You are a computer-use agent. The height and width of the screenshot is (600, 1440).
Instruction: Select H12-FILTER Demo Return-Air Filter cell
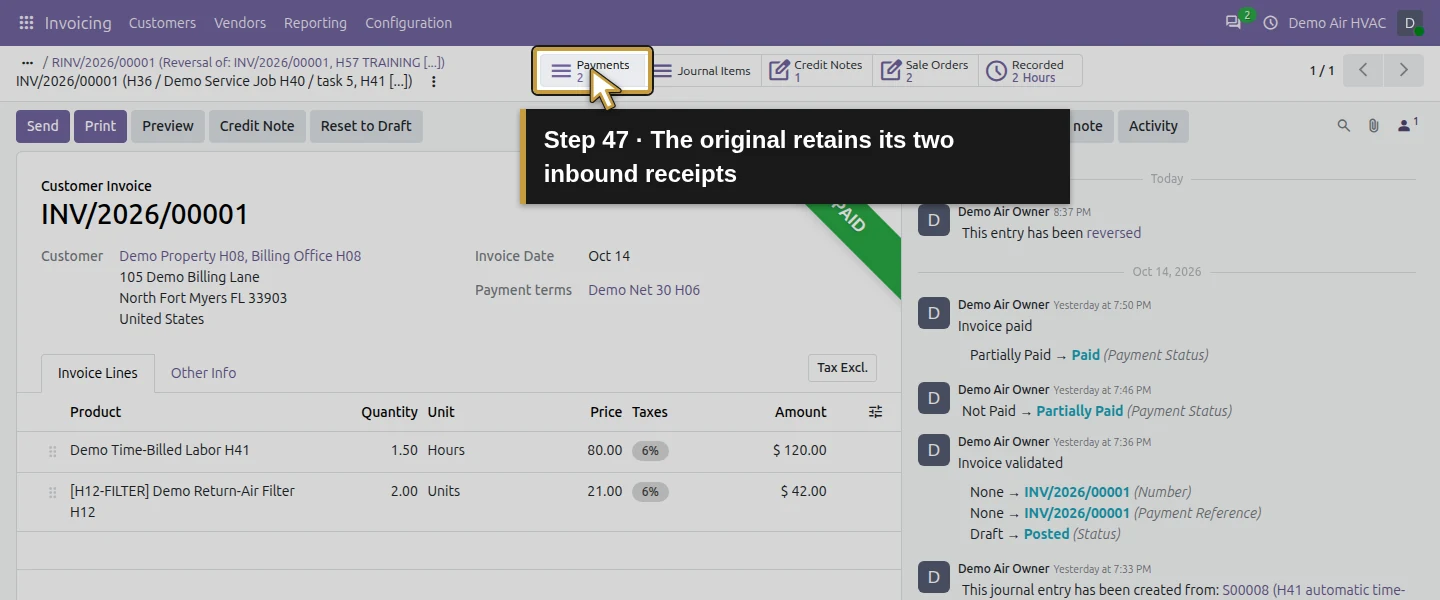point(182,501)
